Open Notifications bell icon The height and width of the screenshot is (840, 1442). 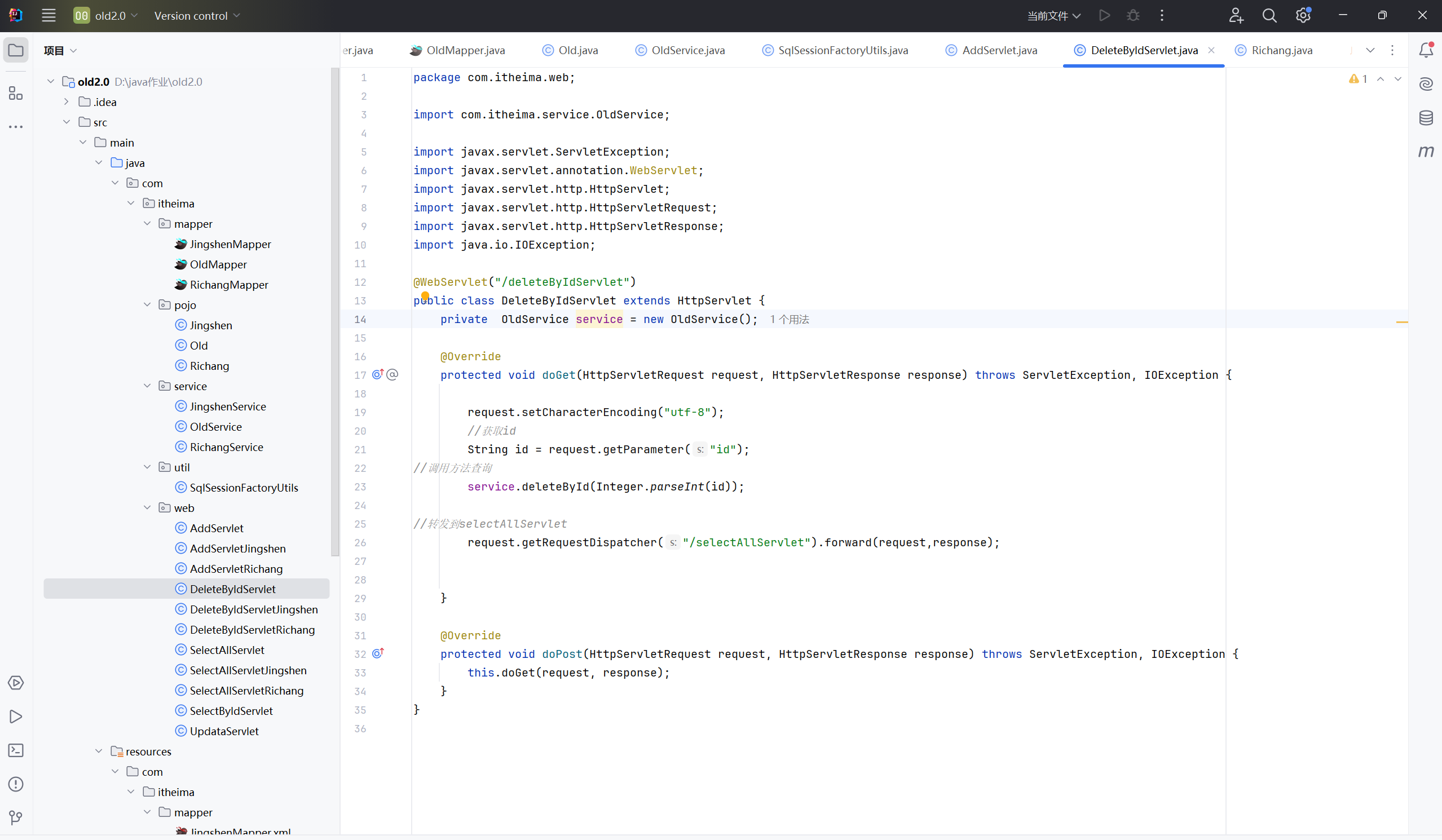tap(1426, 50)
